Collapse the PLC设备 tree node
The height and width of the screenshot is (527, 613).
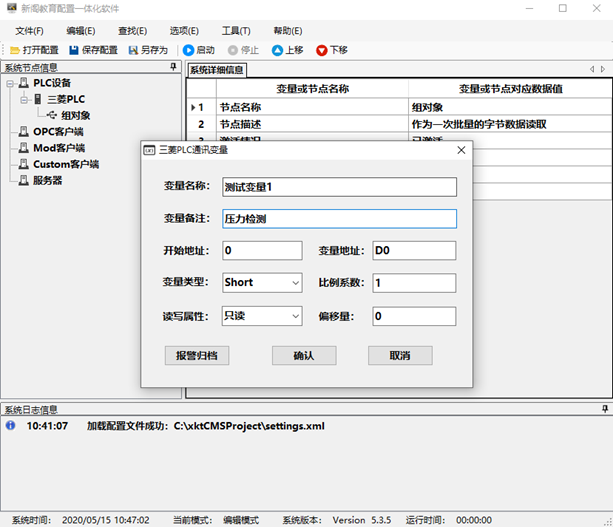point(10,83)
